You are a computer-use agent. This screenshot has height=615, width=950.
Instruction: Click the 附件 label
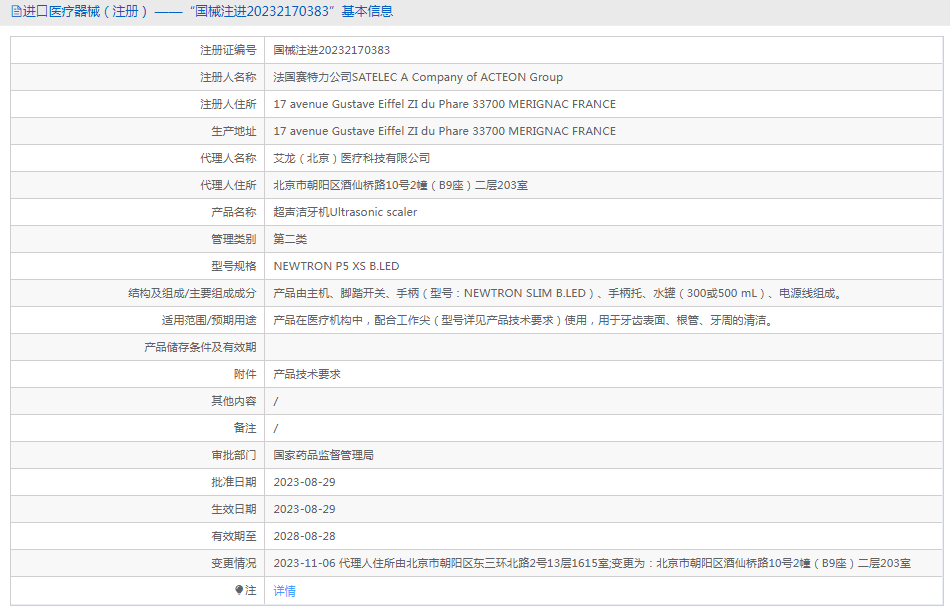click(245, 374)
